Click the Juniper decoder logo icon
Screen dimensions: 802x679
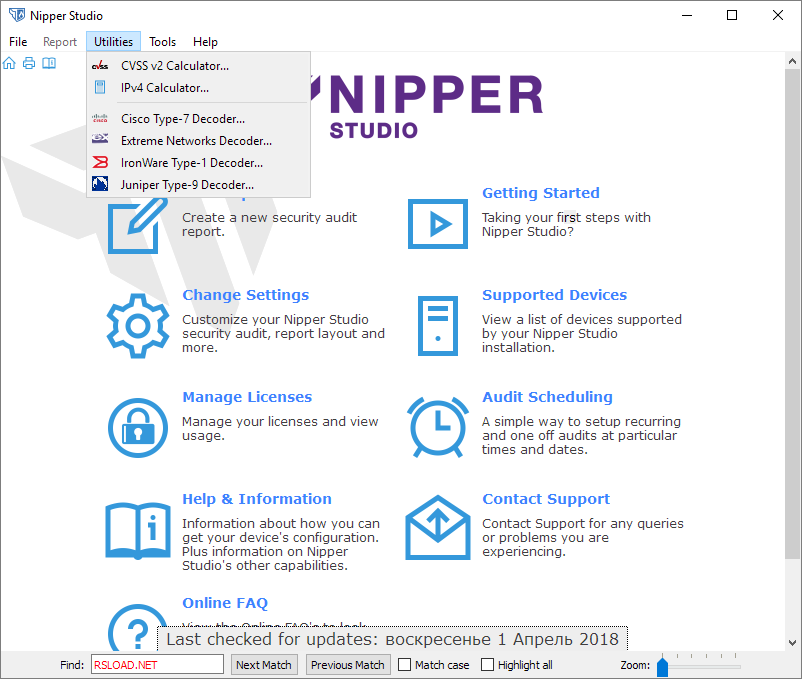tap(100, 184)
